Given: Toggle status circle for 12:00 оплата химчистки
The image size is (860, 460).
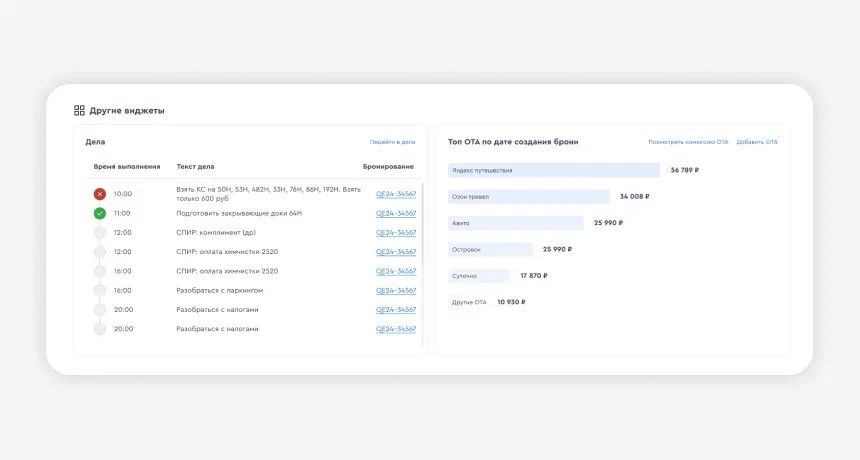Looking at the screenshot, I should coord(99,252).
